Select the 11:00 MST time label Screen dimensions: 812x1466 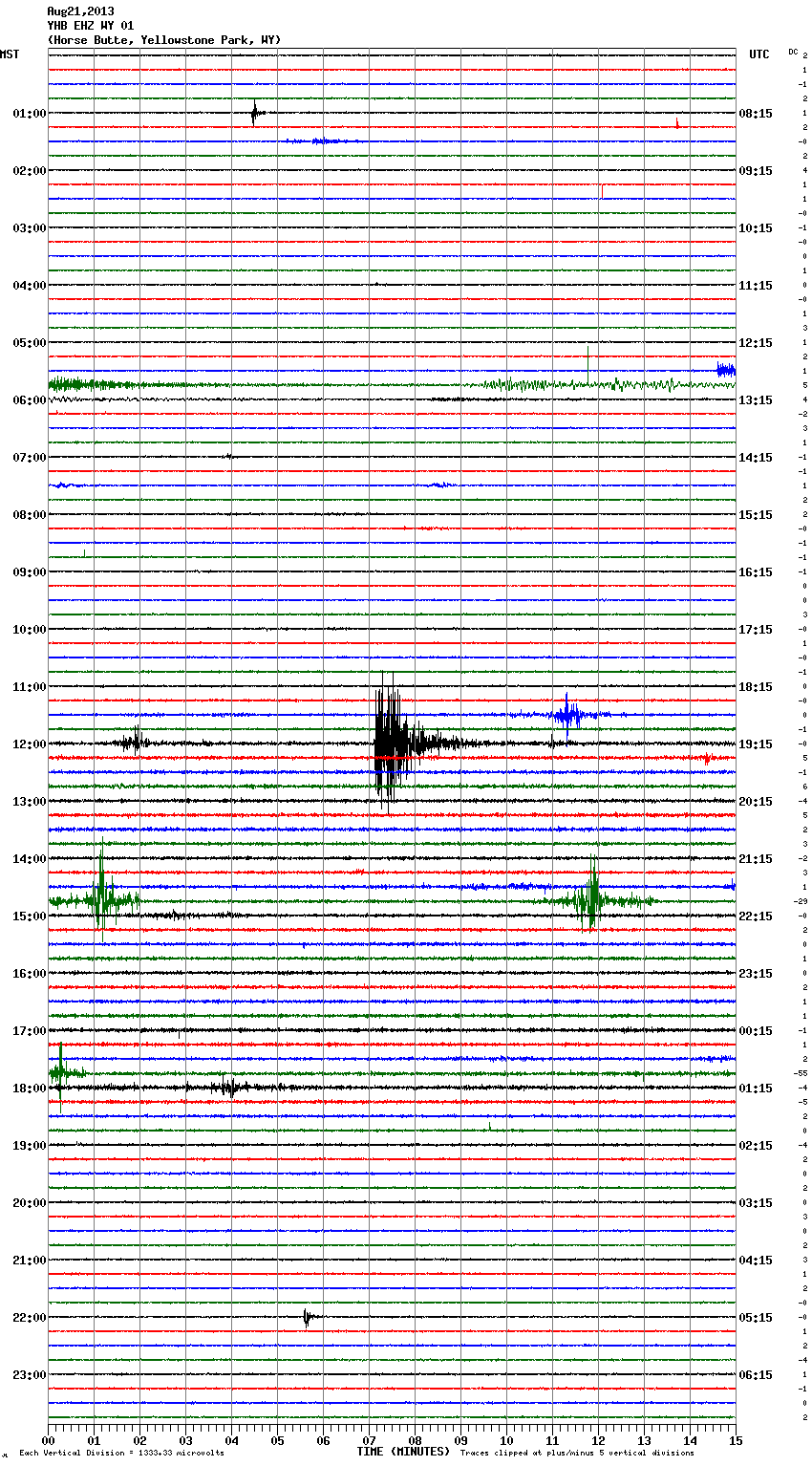point(30,687)
